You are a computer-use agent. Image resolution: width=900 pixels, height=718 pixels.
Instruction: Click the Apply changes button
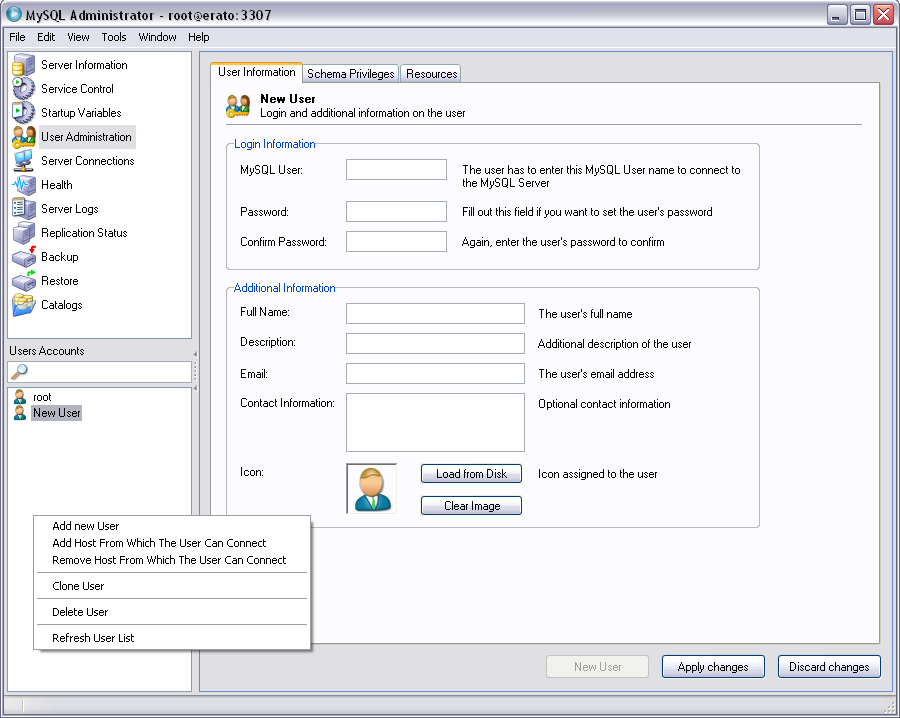pos(713,667)
